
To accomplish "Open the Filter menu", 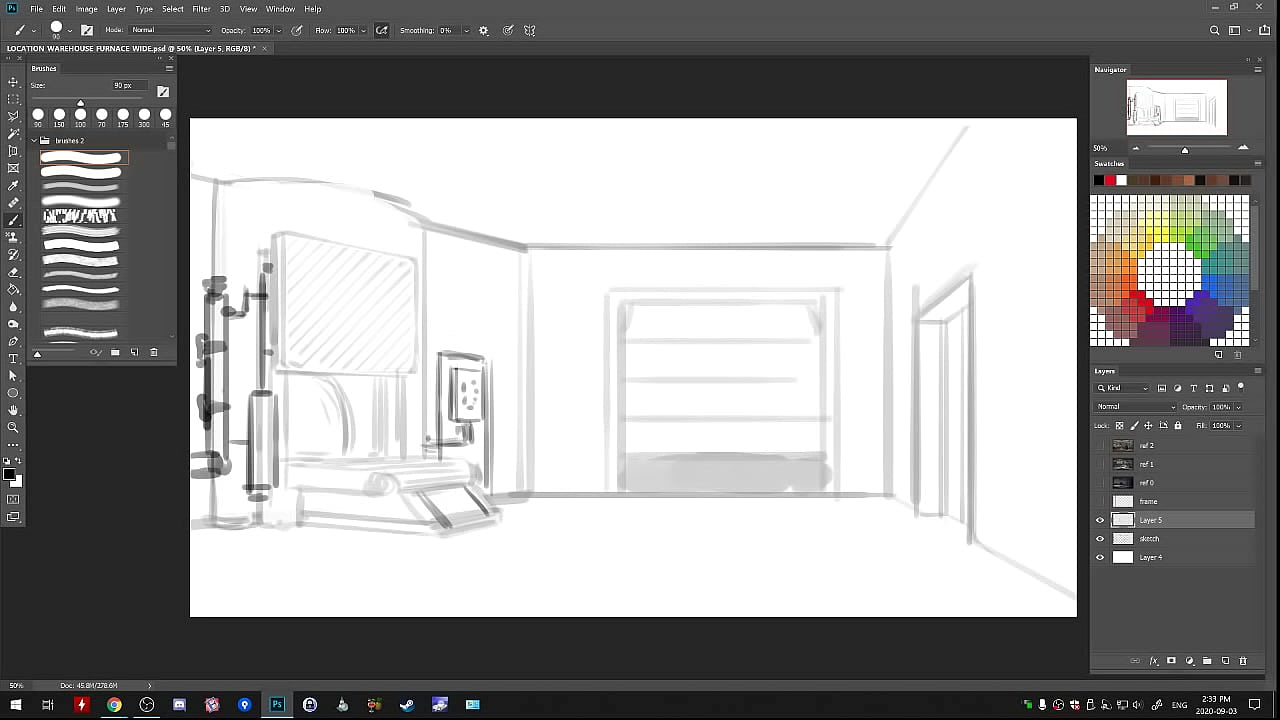I will click(201, 9).
